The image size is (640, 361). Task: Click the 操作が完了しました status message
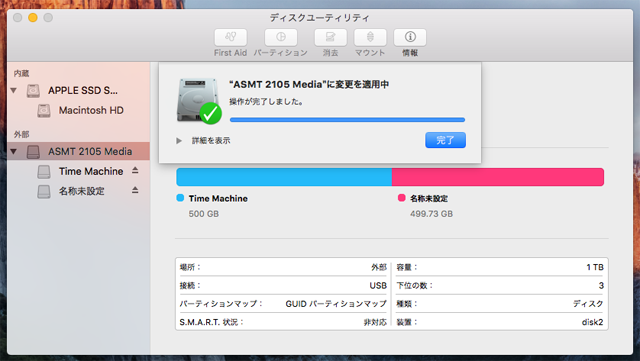tap(266, 102)
